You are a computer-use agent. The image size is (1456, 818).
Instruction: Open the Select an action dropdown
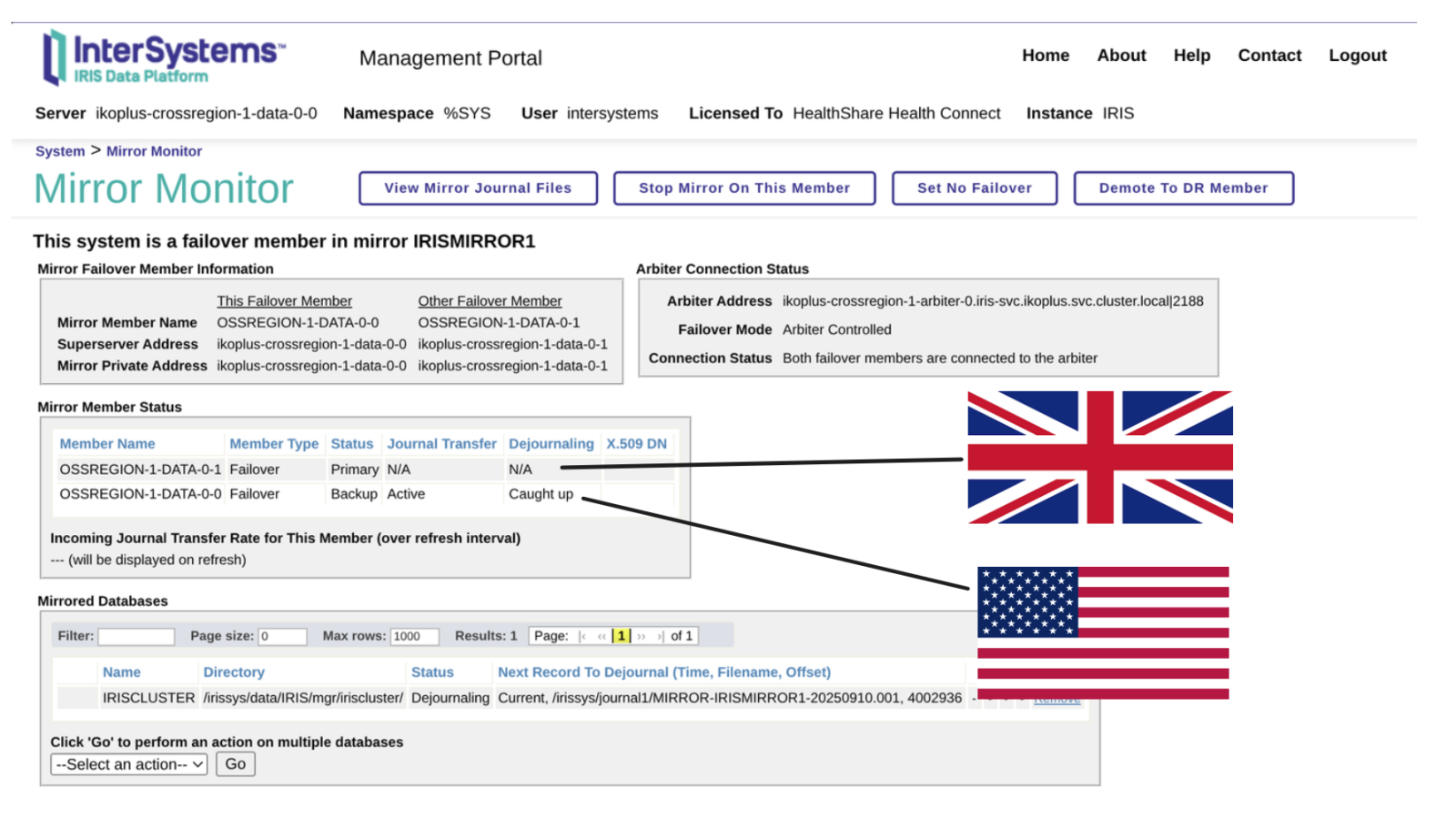[x=129, y=764]
